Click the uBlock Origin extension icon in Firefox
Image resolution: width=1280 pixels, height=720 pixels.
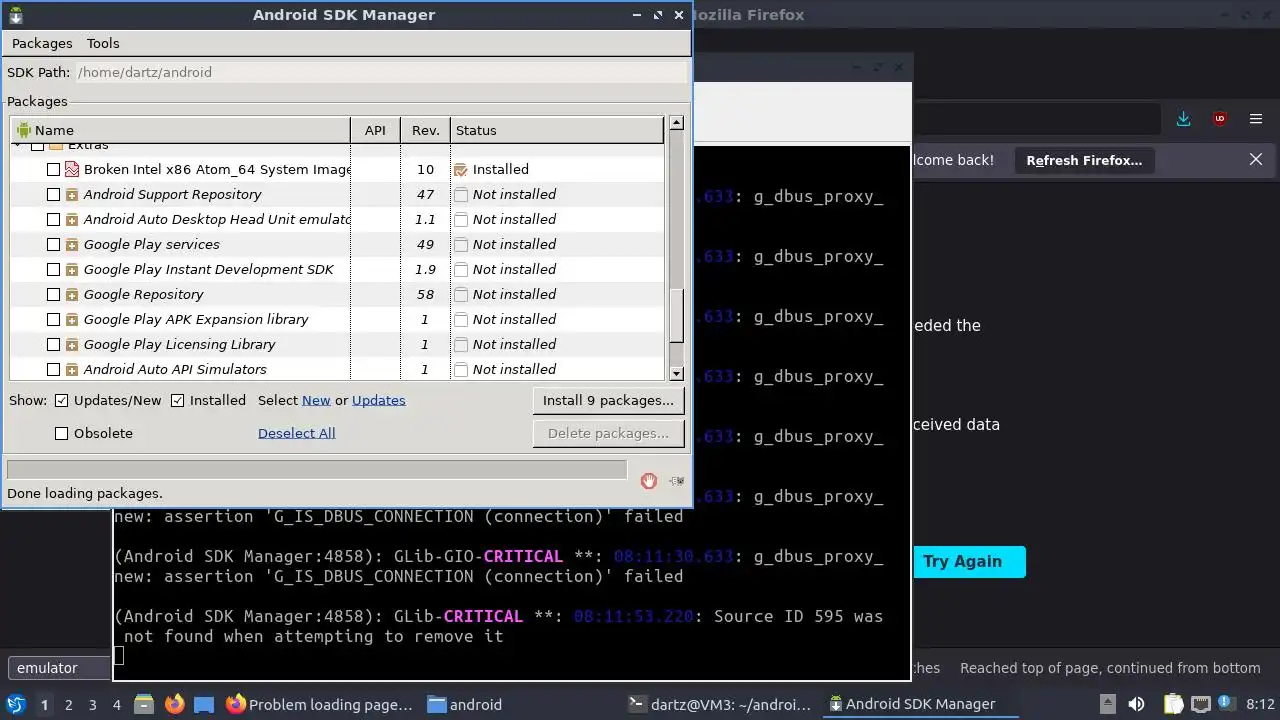[x=1220, y=119]
